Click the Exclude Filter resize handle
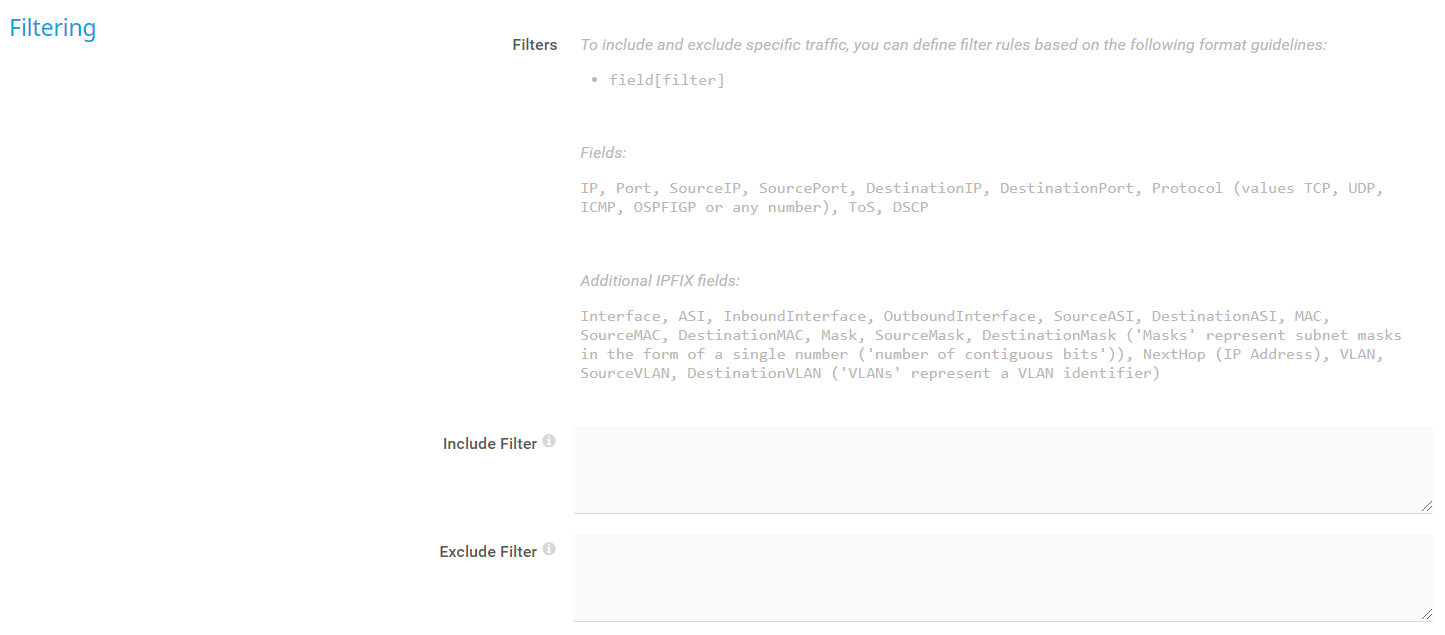Image resolution: width=1445 pixels, height=635 pixels. 1426,615
